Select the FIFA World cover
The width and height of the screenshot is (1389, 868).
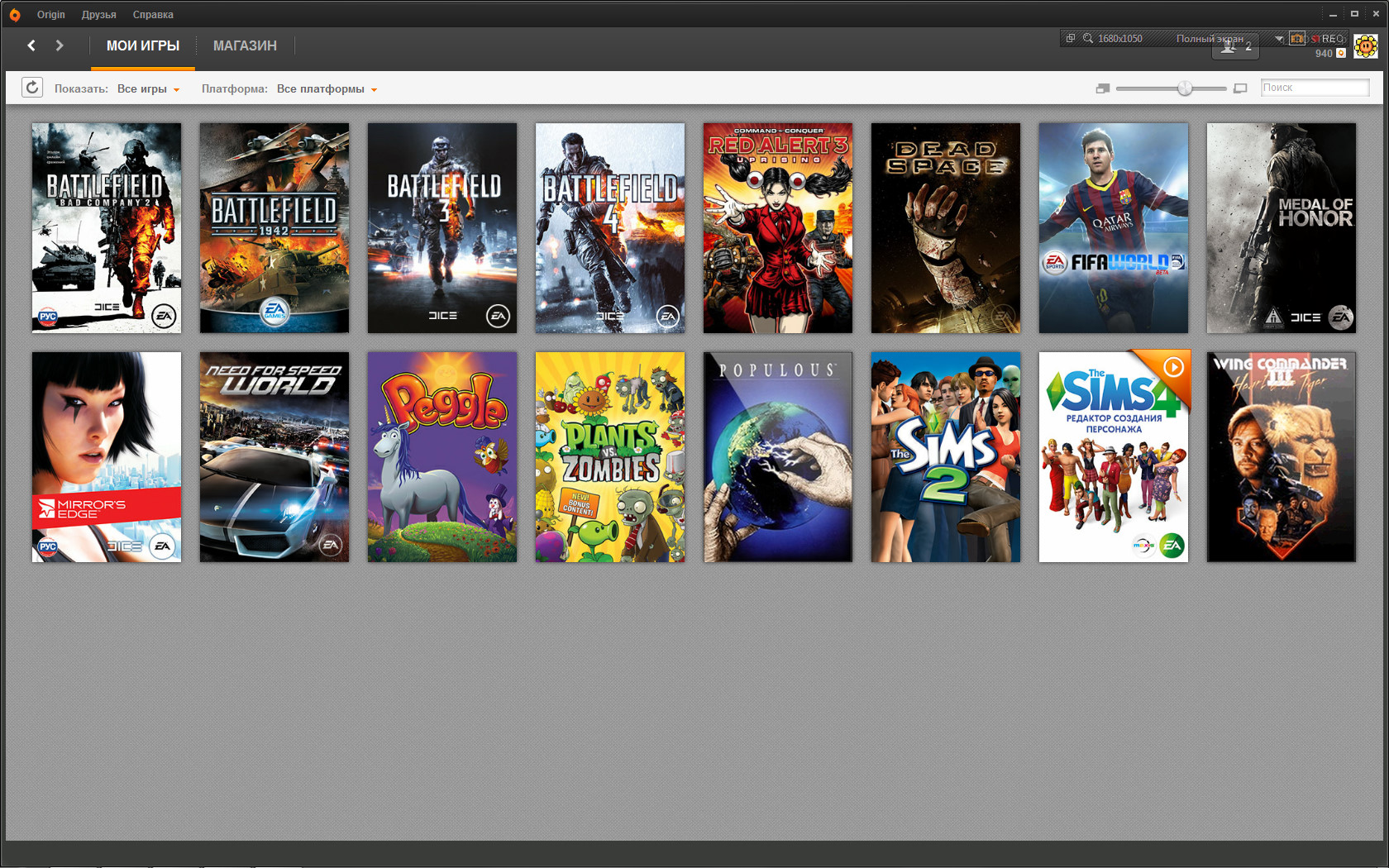point(1114,228)
